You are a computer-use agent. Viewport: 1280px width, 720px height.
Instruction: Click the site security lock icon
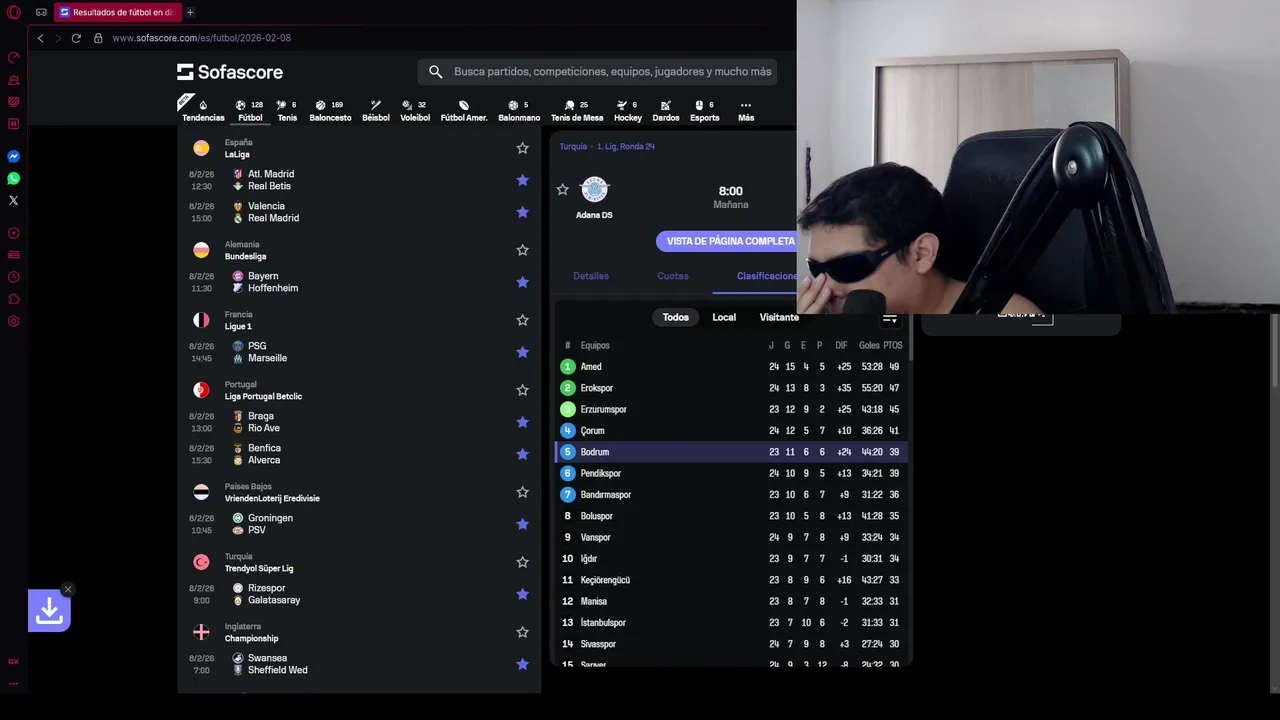[98, 38]
